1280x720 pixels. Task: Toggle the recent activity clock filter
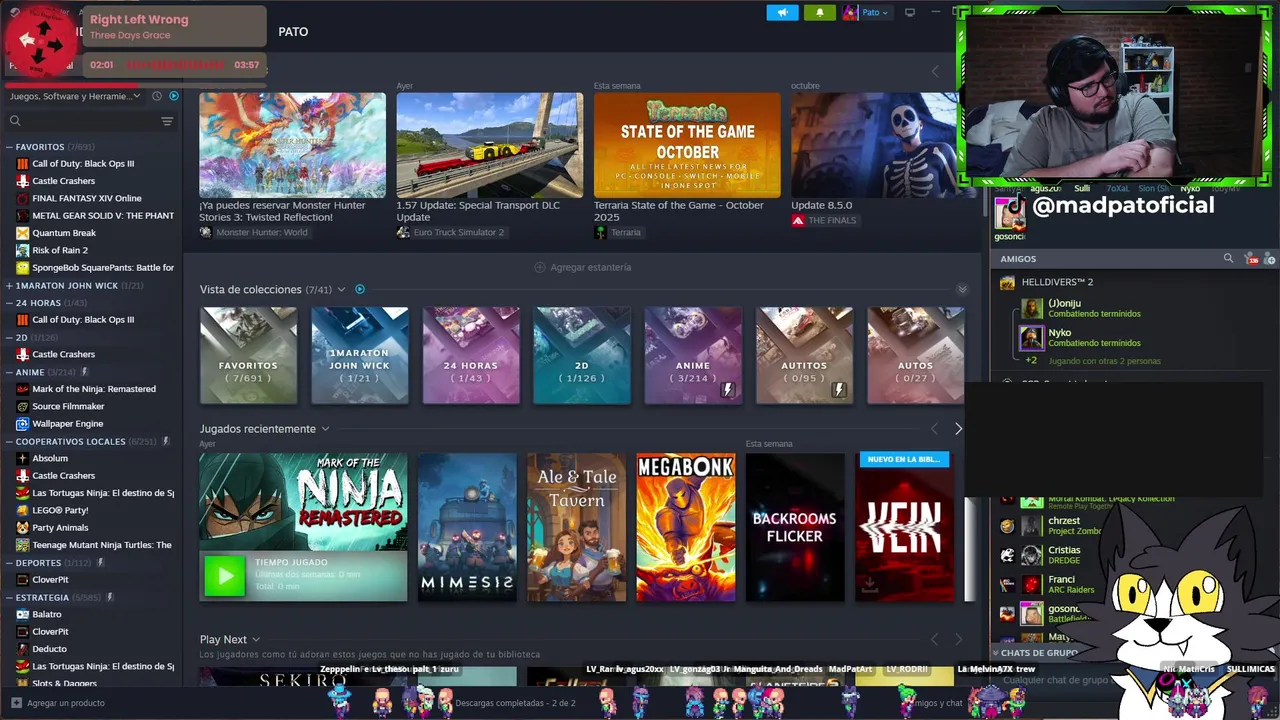click(x=157, y=96)
